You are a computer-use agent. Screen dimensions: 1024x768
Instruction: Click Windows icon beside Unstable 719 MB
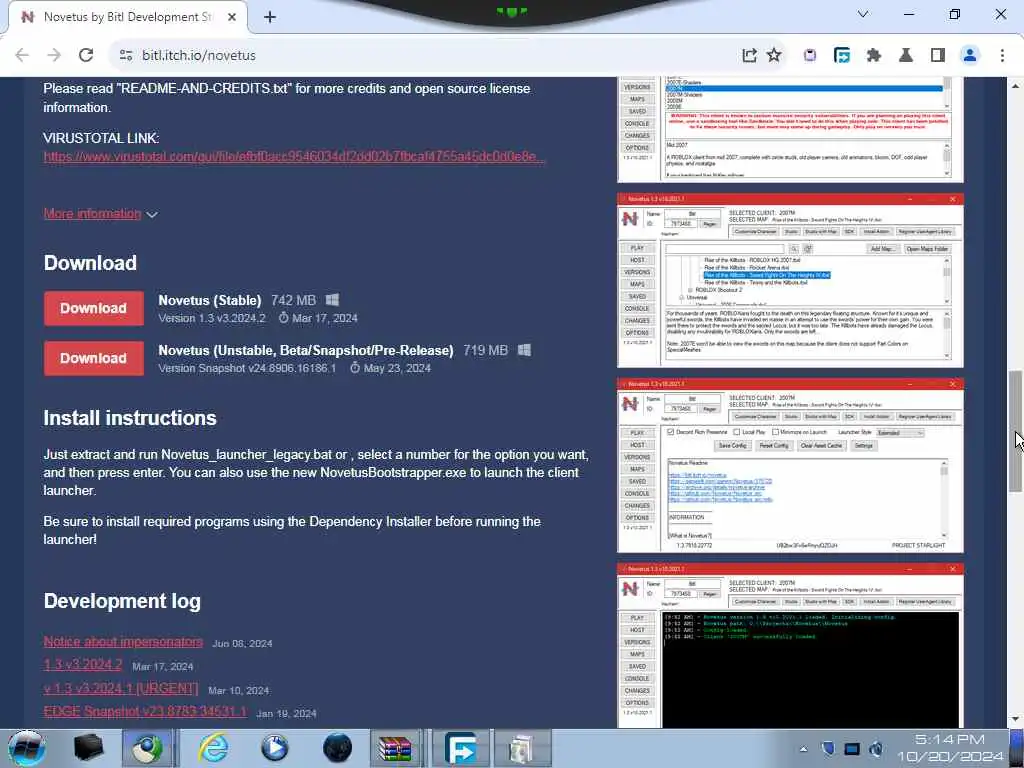[x=524, y=350]
